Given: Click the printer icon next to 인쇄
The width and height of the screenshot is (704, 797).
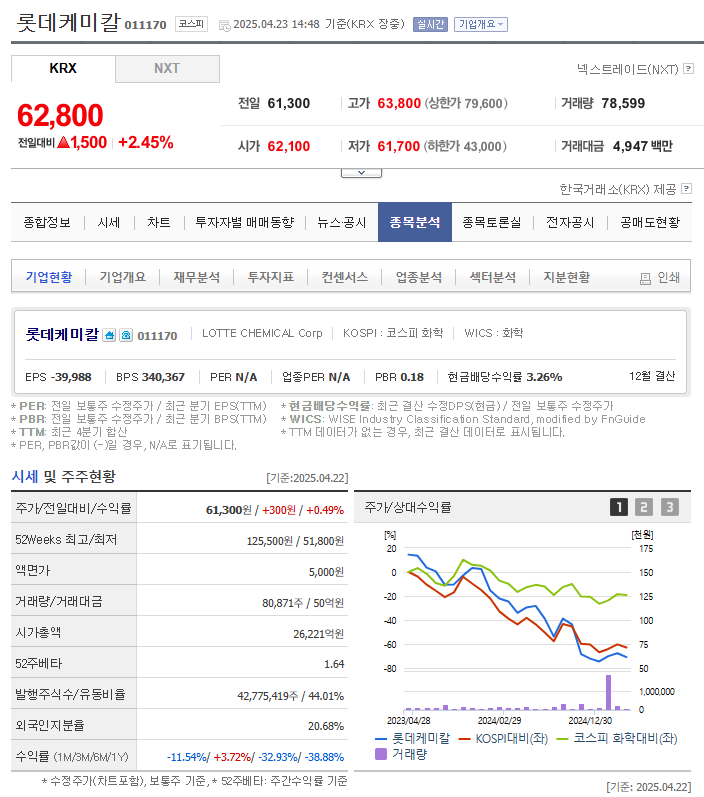Looking at the screenshot, I should [x=646, y=278].
